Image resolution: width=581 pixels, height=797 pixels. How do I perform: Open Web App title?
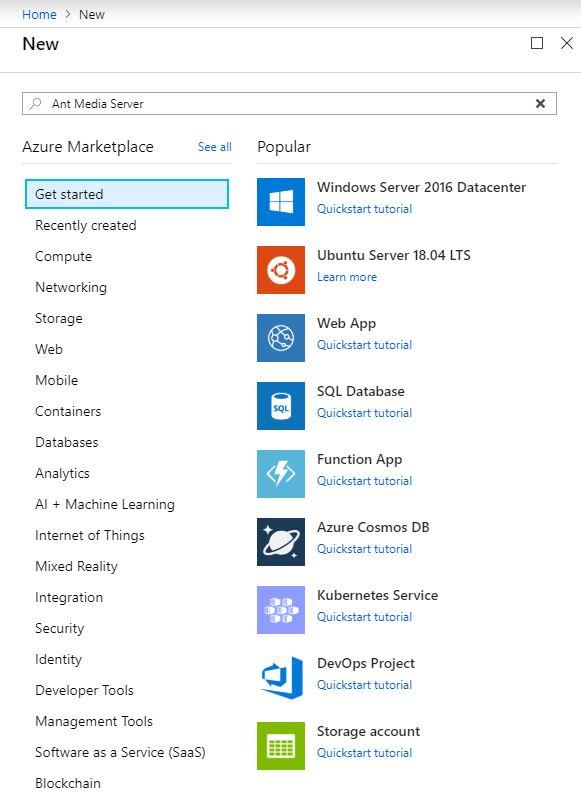click(347, 323)
